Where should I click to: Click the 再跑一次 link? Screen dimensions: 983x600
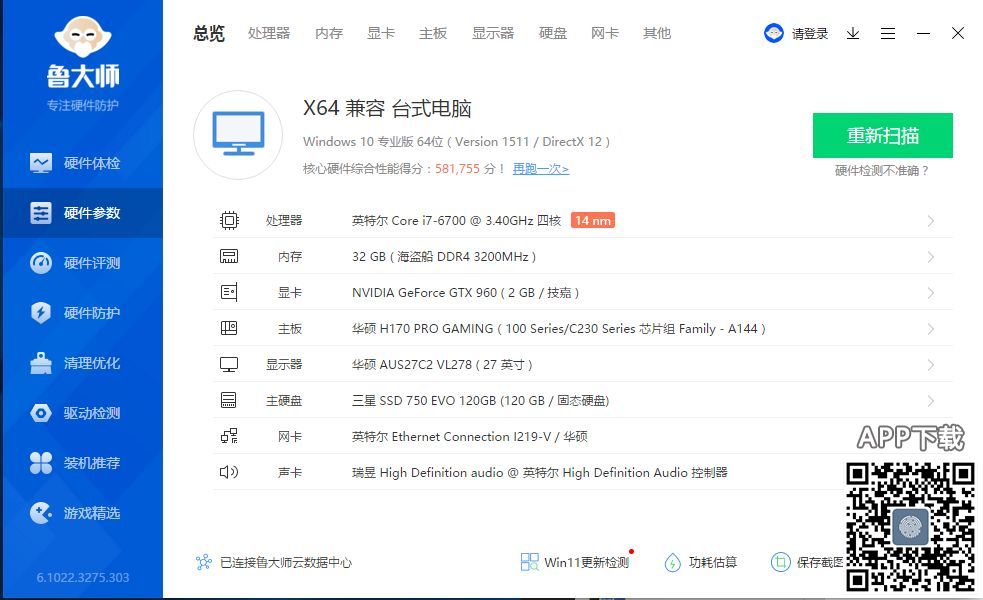coord(540,169)
